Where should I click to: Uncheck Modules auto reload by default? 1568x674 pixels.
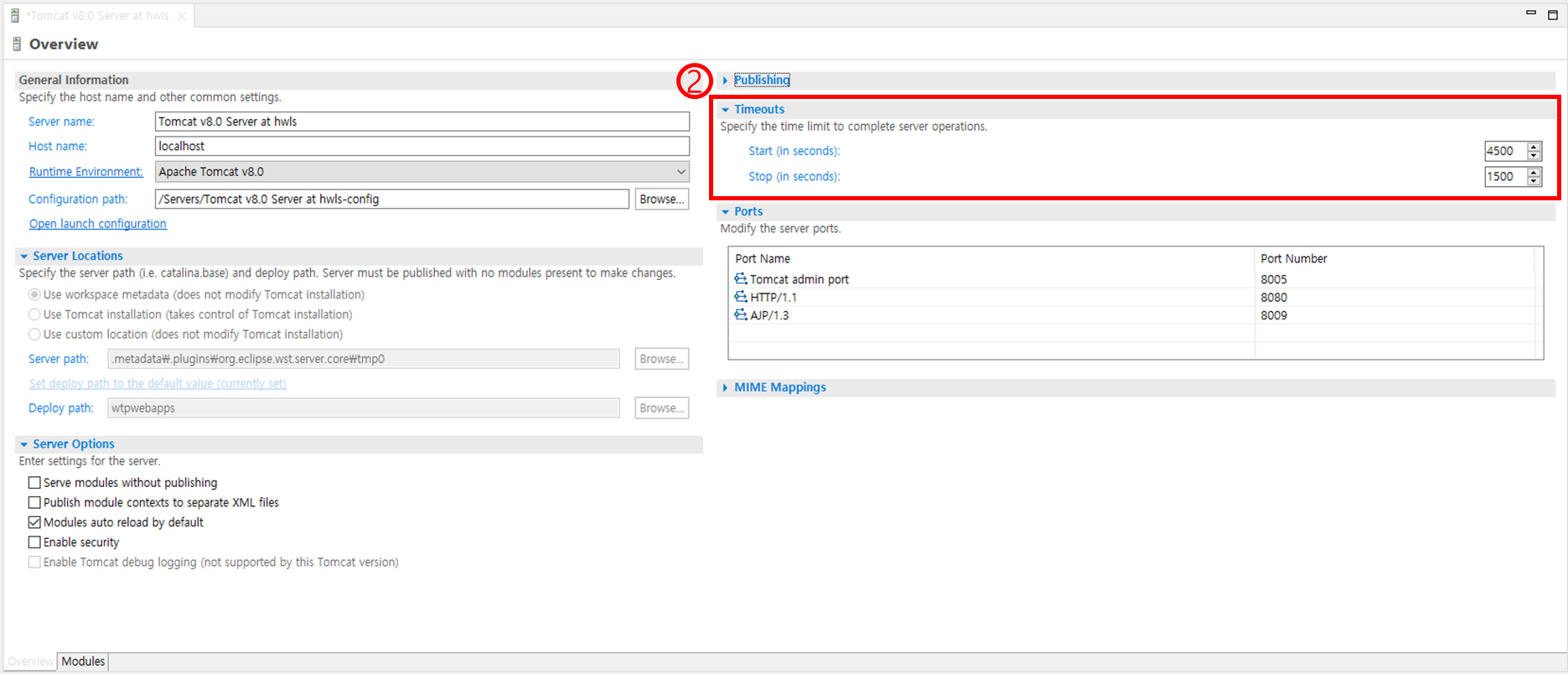pos(34,522)
